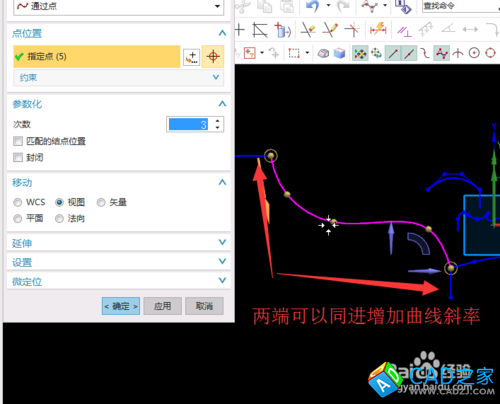Increase 次数 value with up stepper

tap(217, 121)
